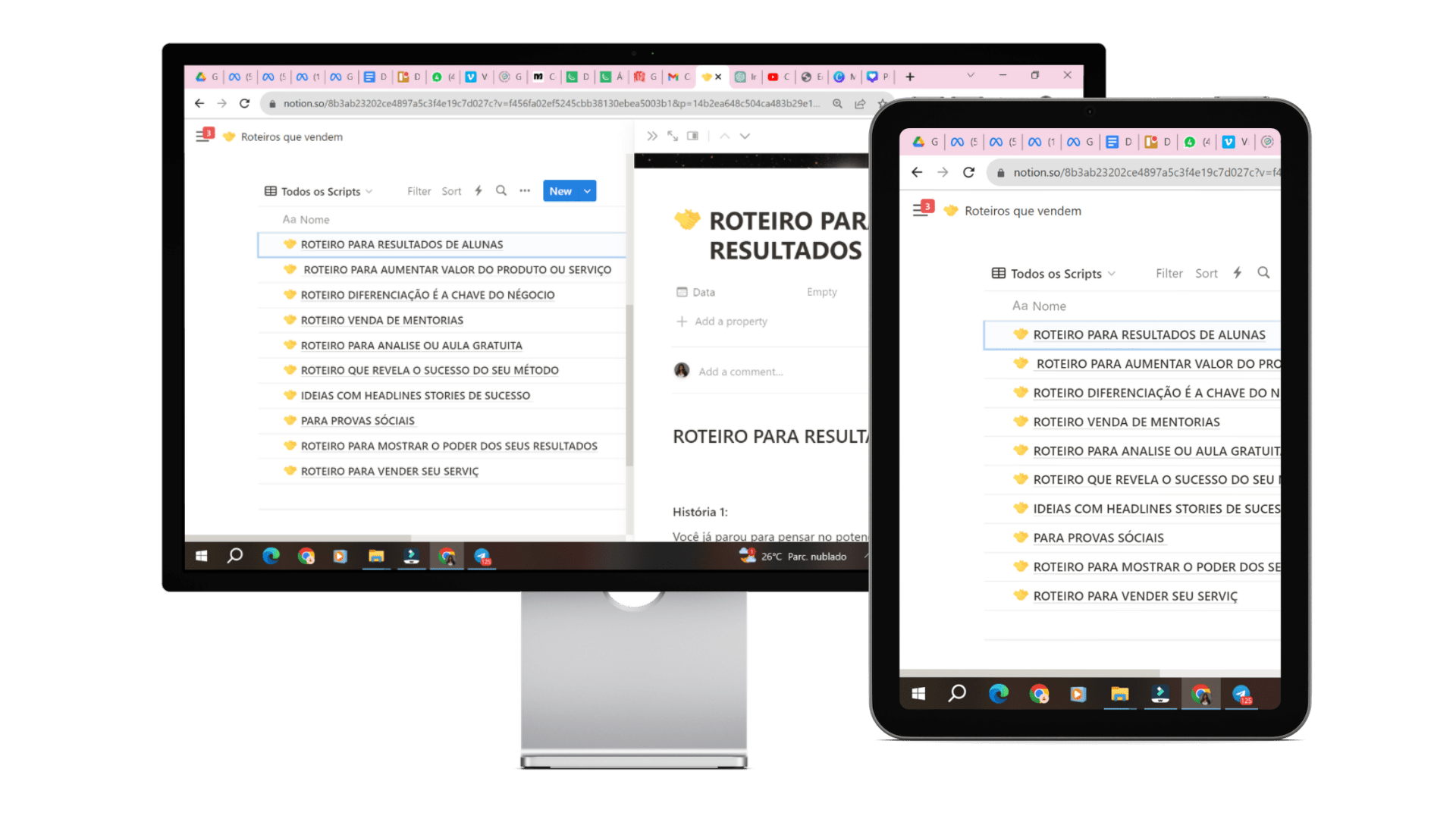Click Sort on the tablet's database
The image size is (1456, 819).
click(1206, 274)
